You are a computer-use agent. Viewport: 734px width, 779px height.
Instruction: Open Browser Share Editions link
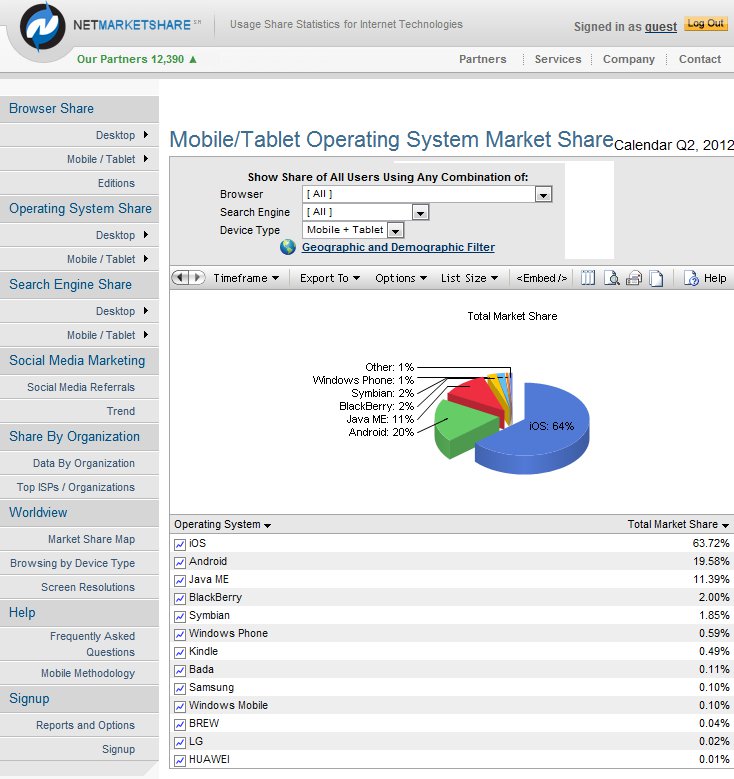pyautogui.click(x=116, y=183)
